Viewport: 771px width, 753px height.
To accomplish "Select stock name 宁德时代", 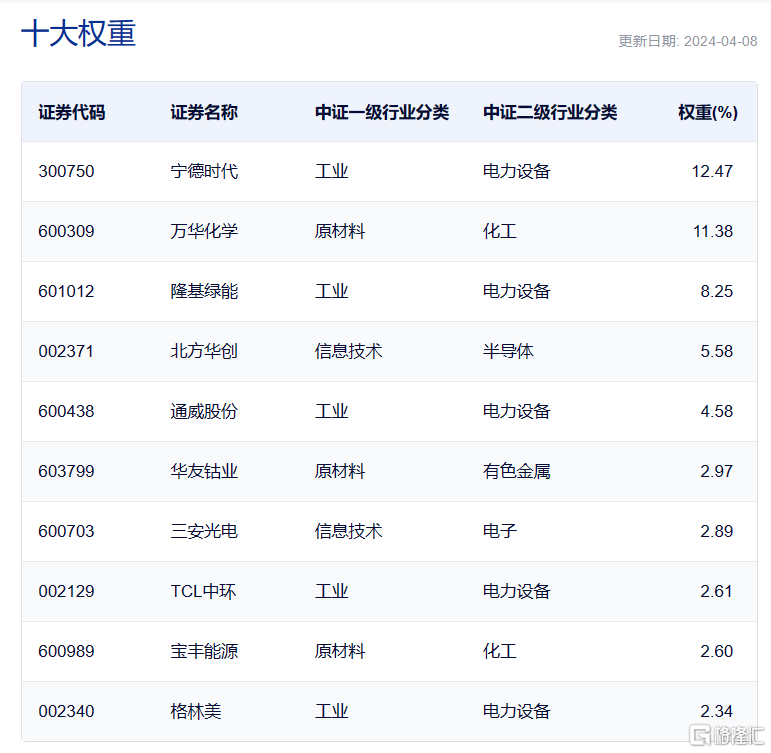I will [x=204, y=171].
